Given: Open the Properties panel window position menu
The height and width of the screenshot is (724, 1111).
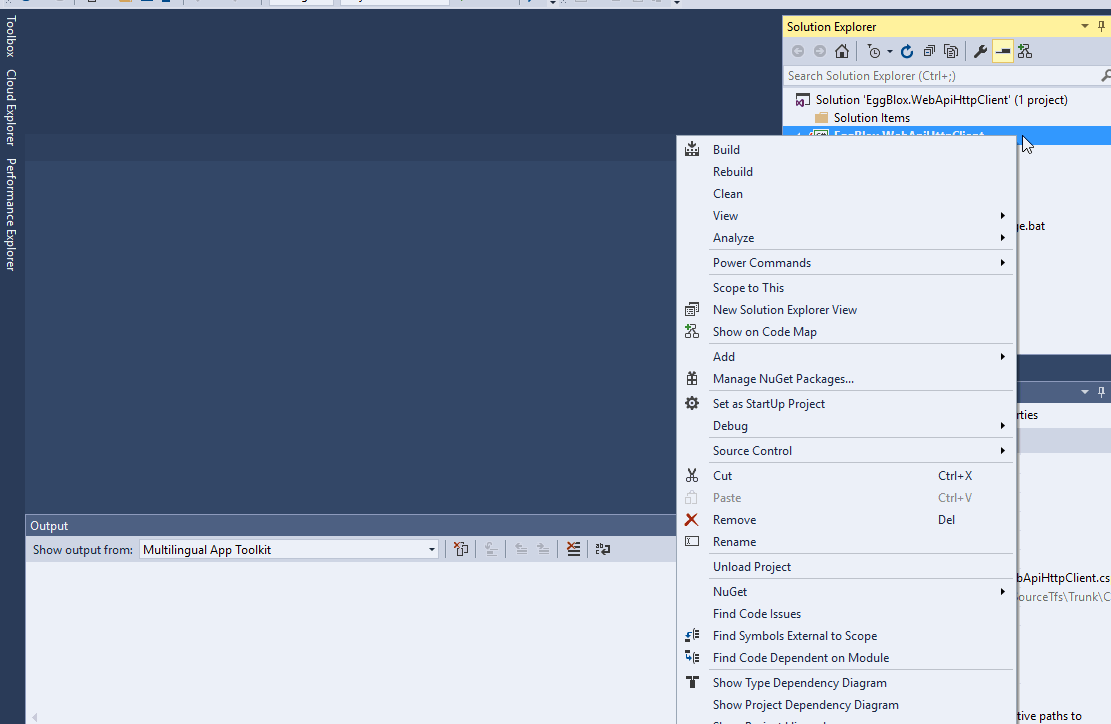Looking at the screenshot, I should tap(1085, 392).
